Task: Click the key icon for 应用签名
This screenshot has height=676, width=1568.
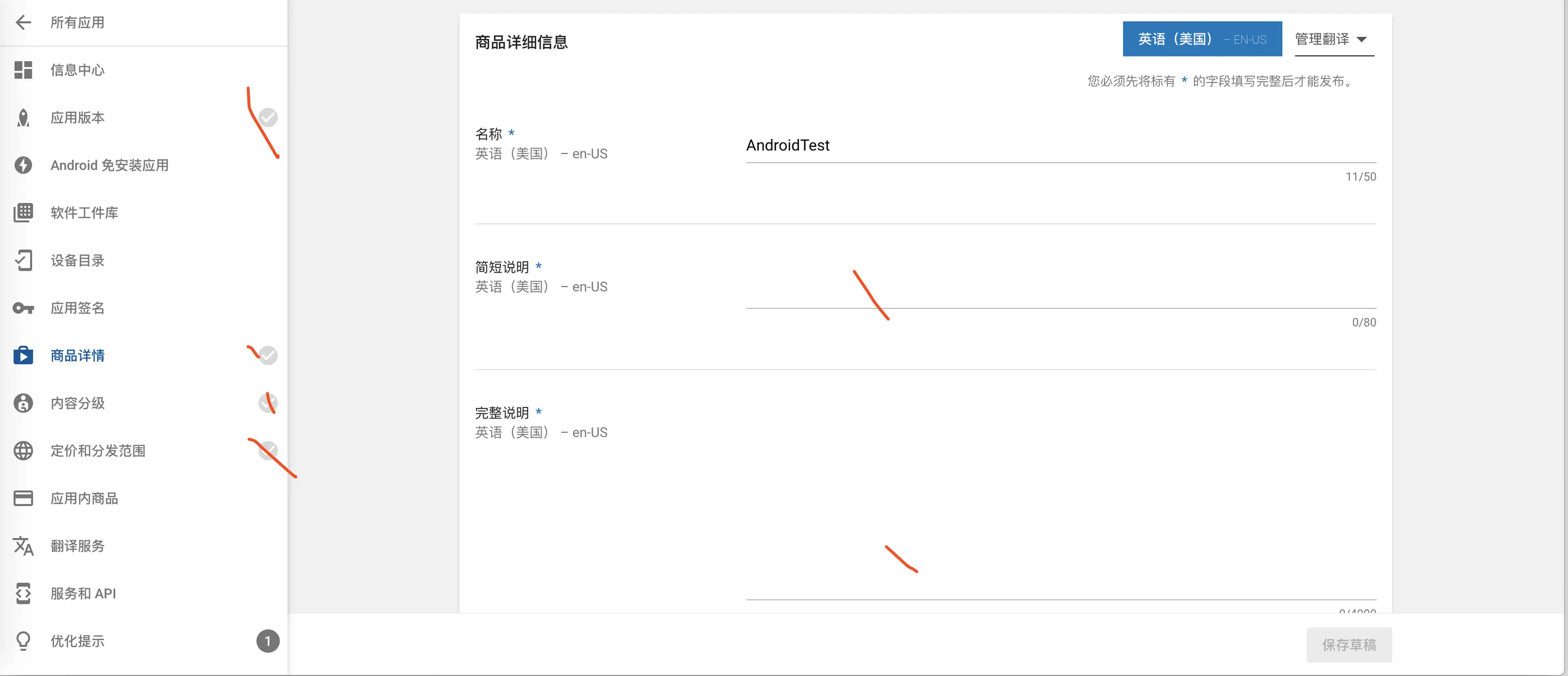Action: 23,308
